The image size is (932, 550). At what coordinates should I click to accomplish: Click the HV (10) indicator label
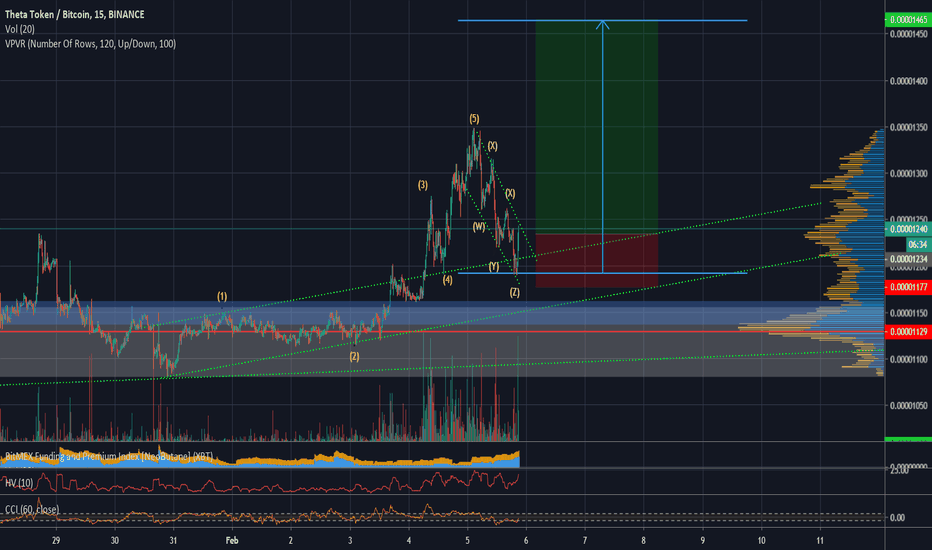tap(19, 483)
